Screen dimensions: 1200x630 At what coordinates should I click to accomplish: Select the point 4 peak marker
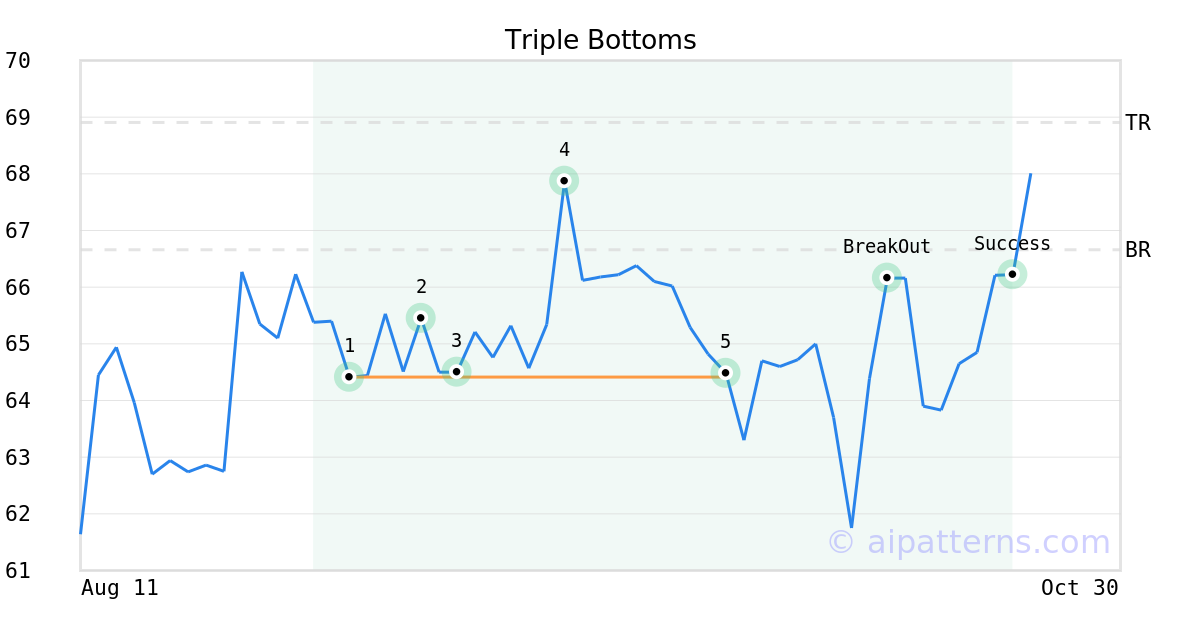click(x=564, y=181)
